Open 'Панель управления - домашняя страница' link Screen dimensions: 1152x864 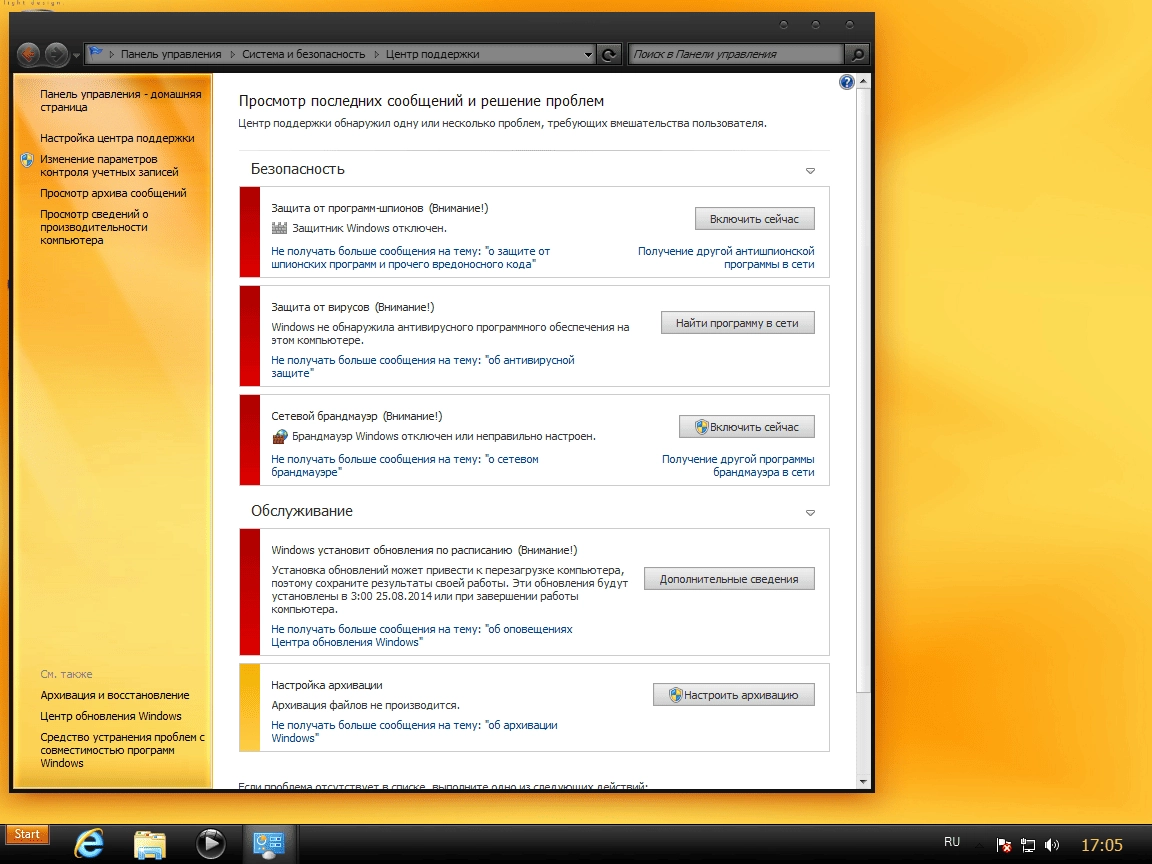coord(120,101)
